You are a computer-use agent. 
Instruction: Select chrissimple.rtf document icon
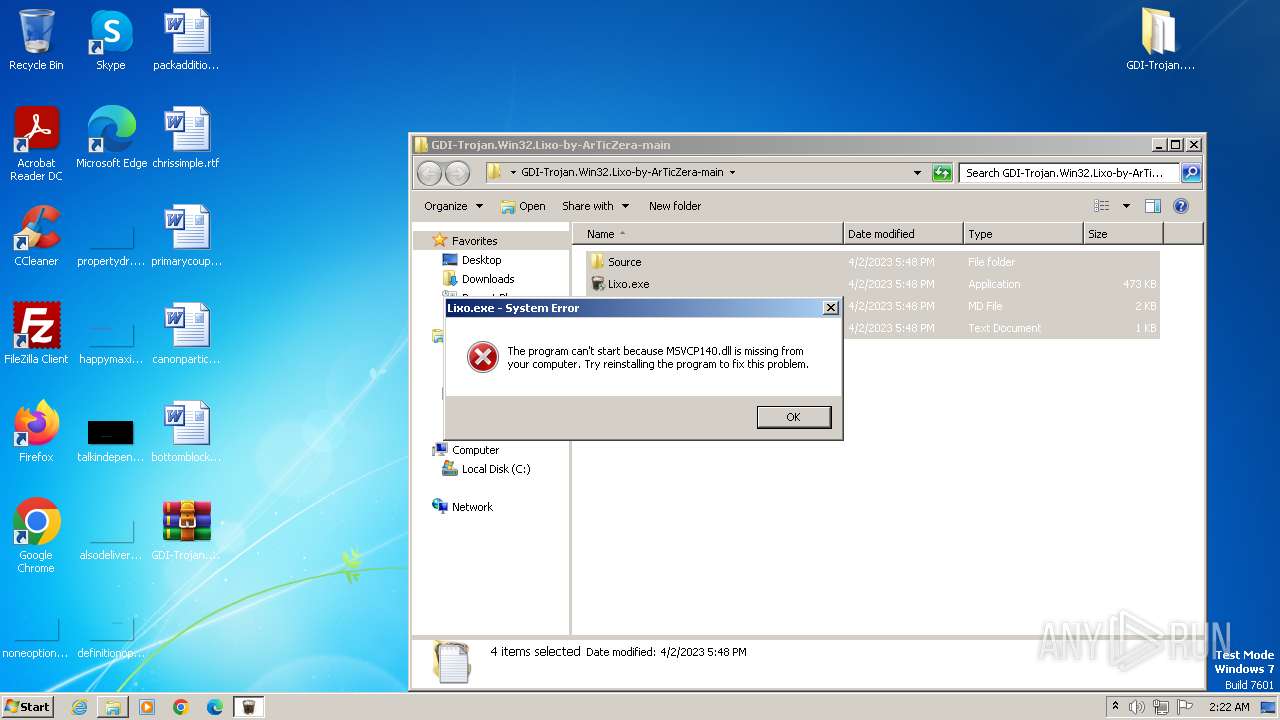tap(186, 139)
